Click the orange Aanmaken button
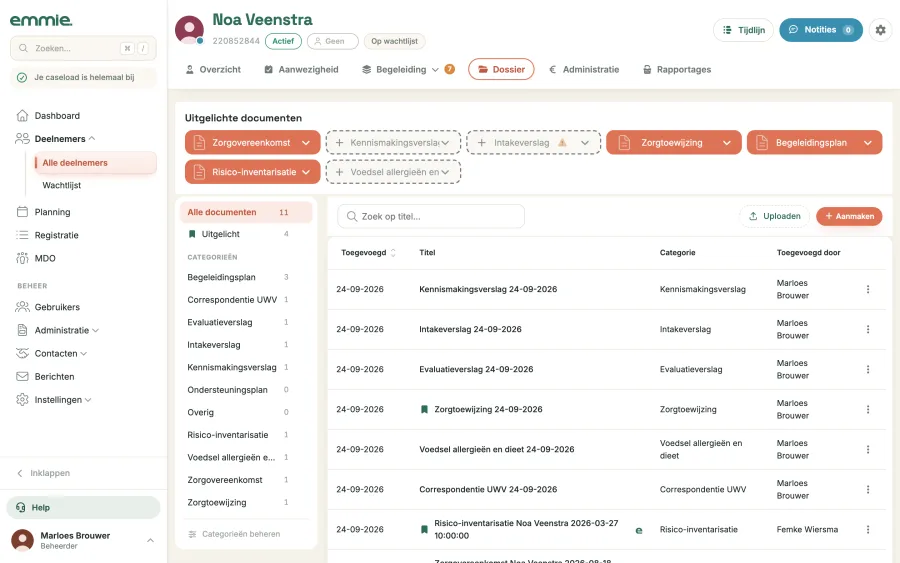Screen dimensions: 900x563 pos(849,216)
